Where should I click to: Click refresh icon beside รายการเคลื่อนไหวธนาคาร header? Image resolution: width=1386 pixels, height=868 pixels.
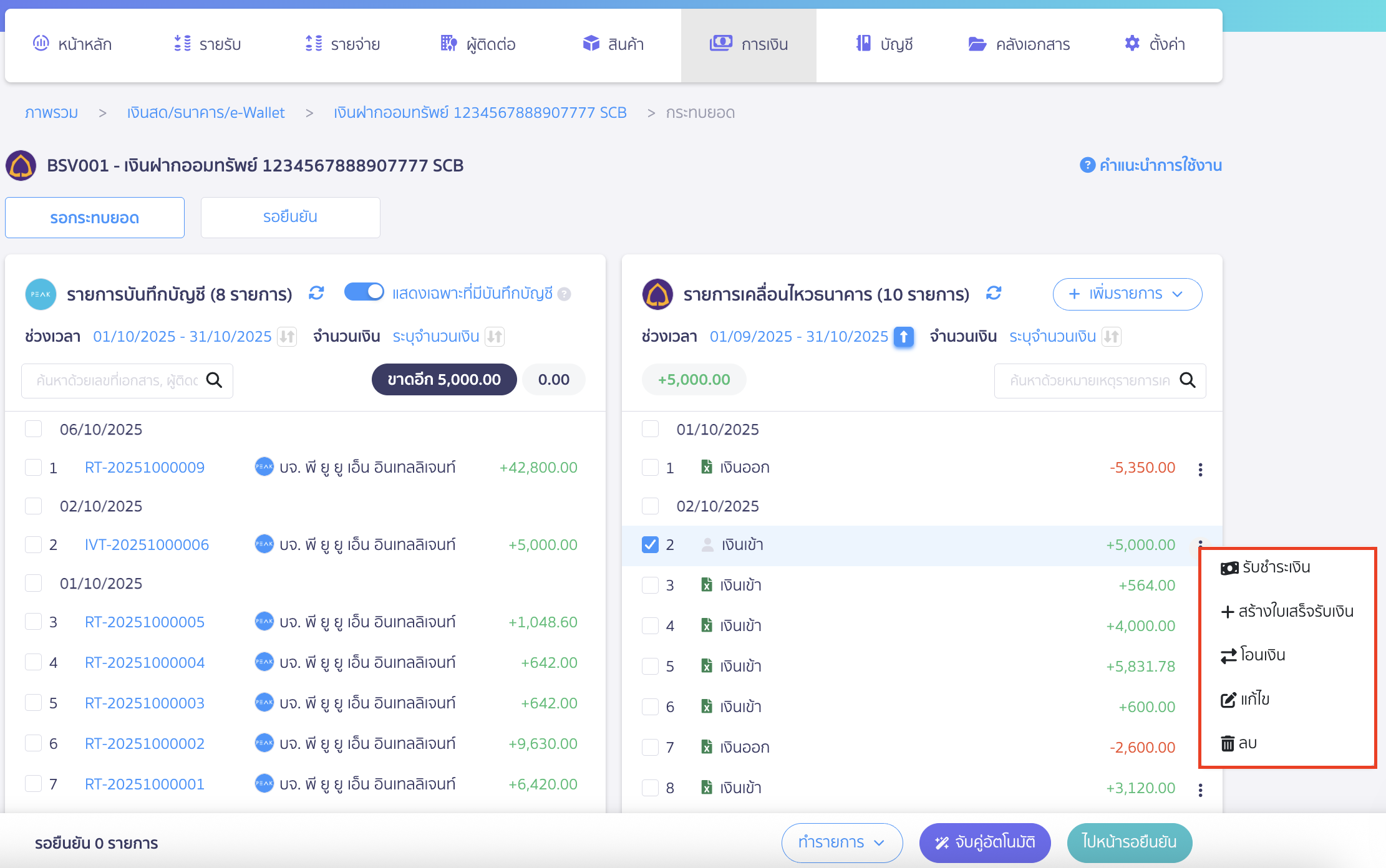pos(994,293)
